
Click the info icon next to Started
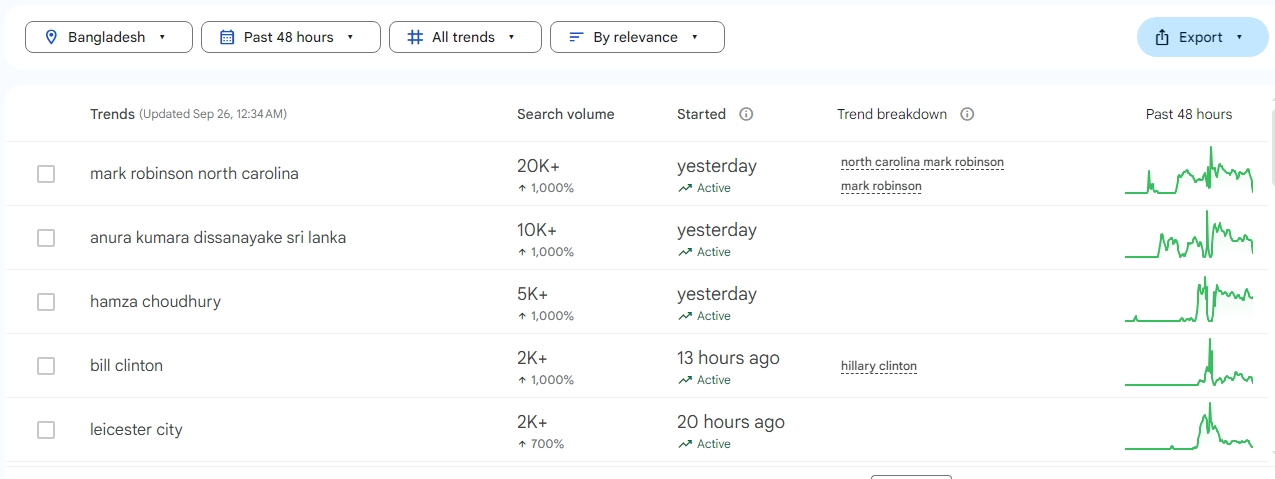[x=746, y=114]
